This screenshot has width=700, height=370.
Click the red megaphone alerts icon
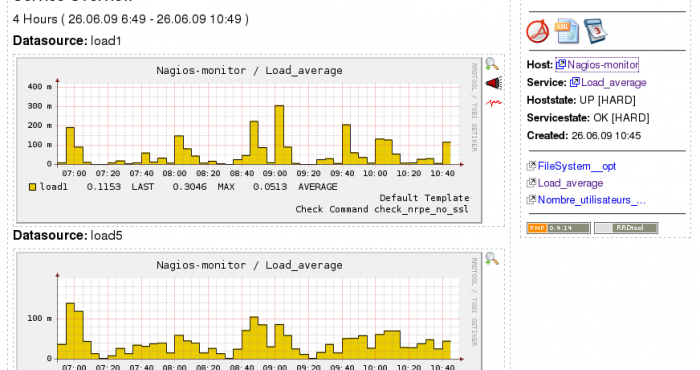[x=494, y=83]
